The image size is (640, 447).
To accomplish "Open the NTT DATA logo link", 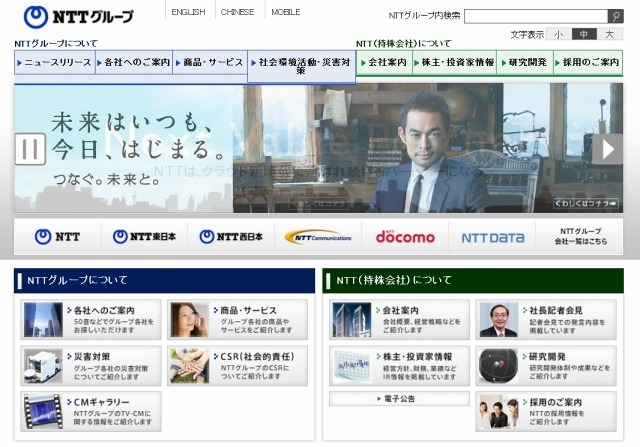I will 493,238.
